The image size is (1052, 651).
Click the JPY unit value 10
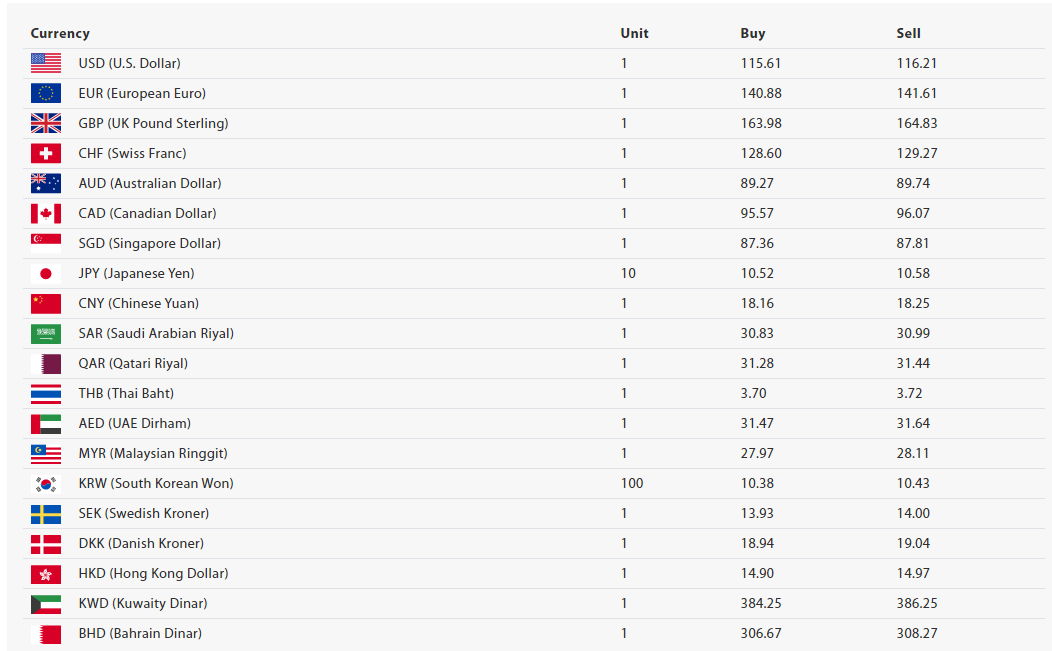628,273
